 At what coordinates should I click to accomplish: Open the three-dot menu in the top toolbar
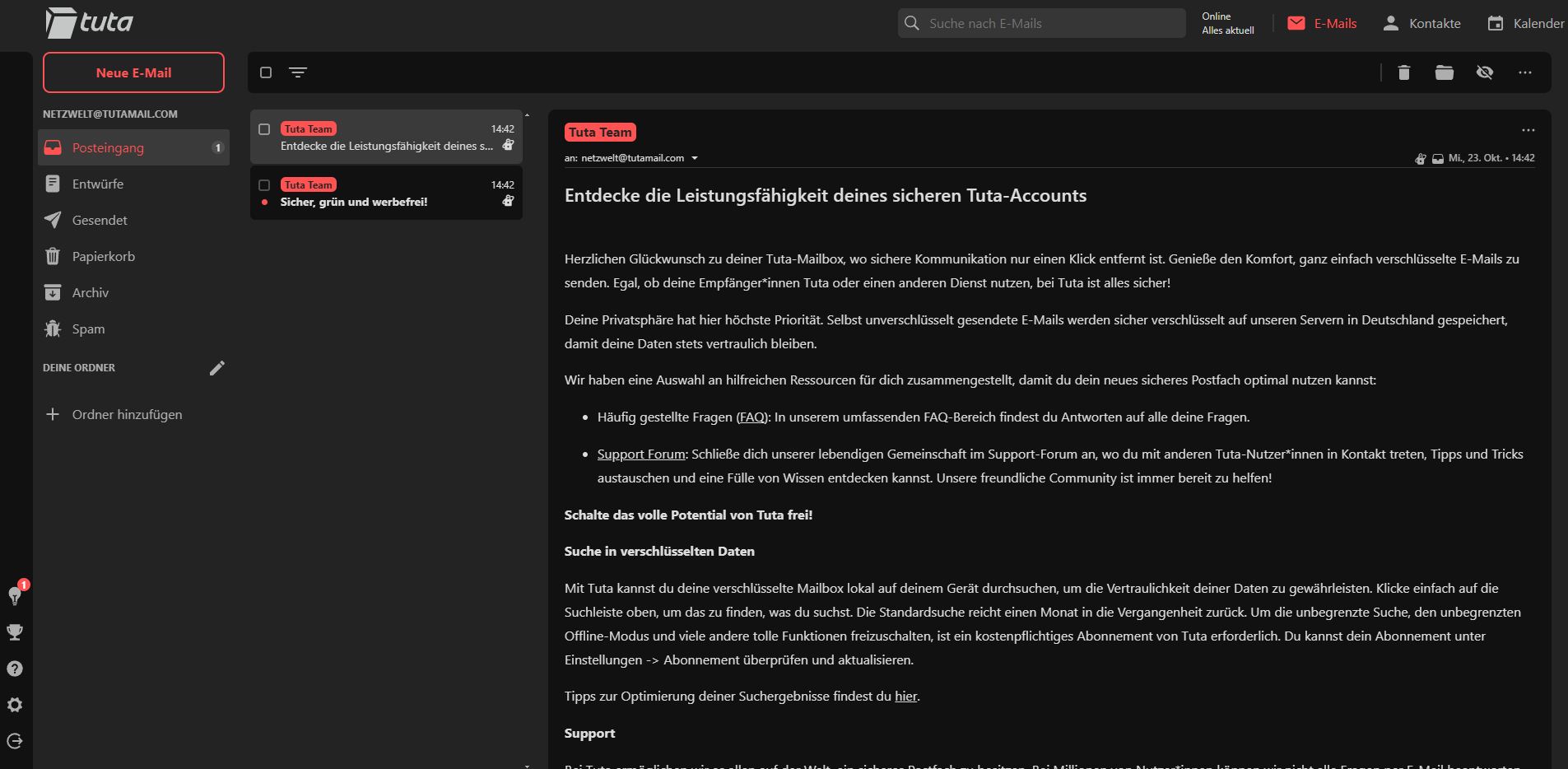click(1524, 72)
